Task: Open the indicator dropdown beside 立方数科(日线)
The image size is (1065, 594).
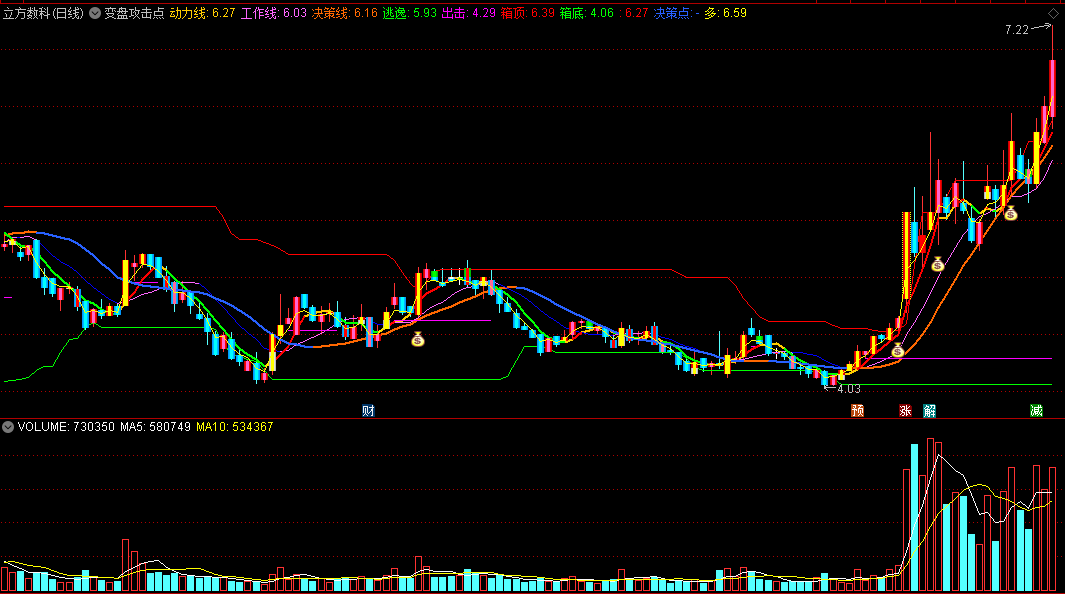Action: click(95, 13)
